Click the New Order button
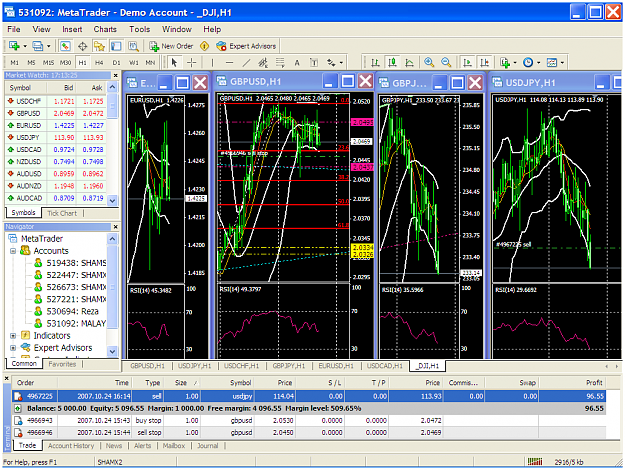Screen dimensions: 625x470 coord(171,46)
